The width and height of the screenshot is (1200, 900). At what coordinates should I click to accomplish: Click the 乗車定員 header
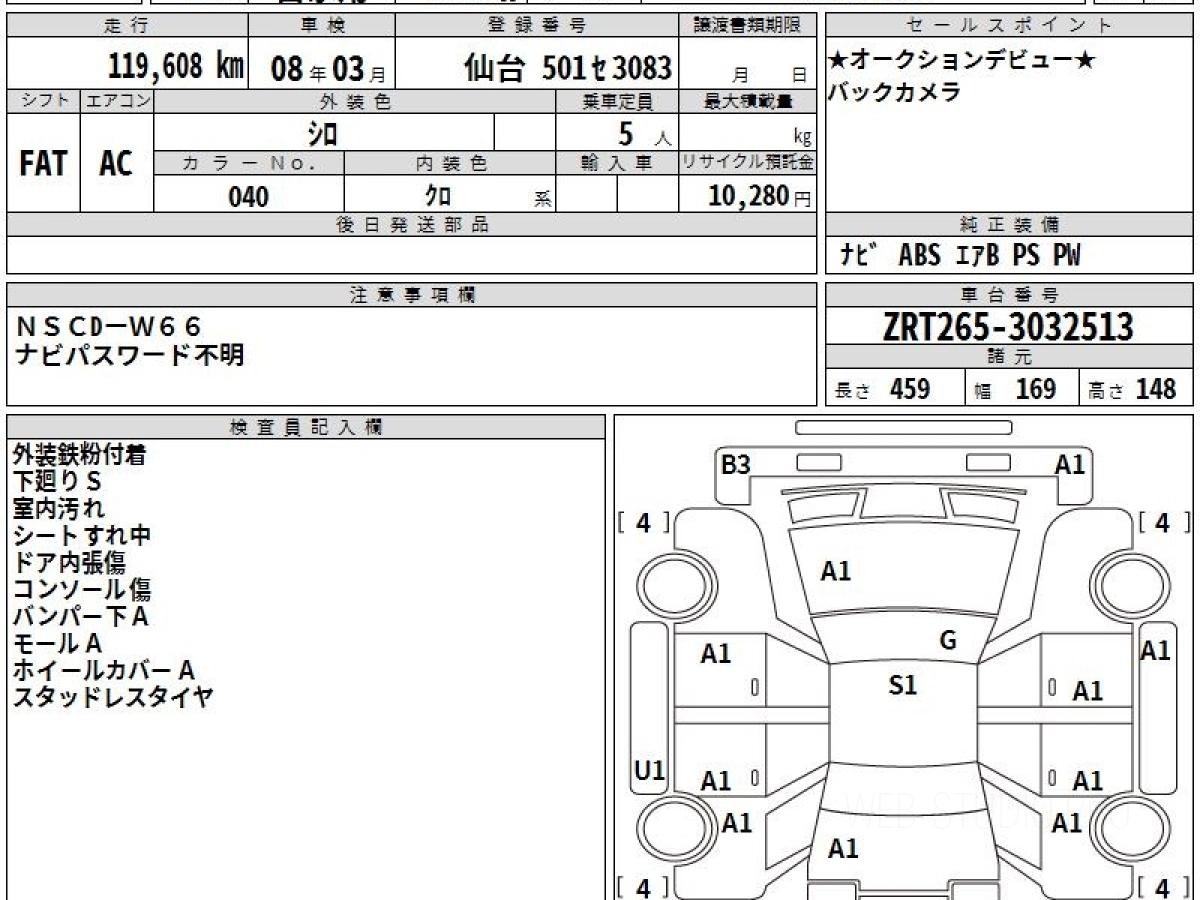coord(617,101)
